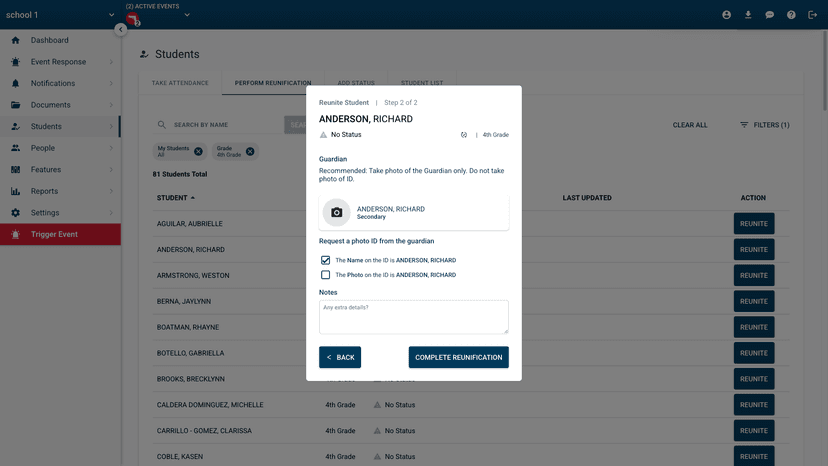The image size is (828, 466).
Task: Open the chat messages icon in the header
Action: (x=770, y=15)
